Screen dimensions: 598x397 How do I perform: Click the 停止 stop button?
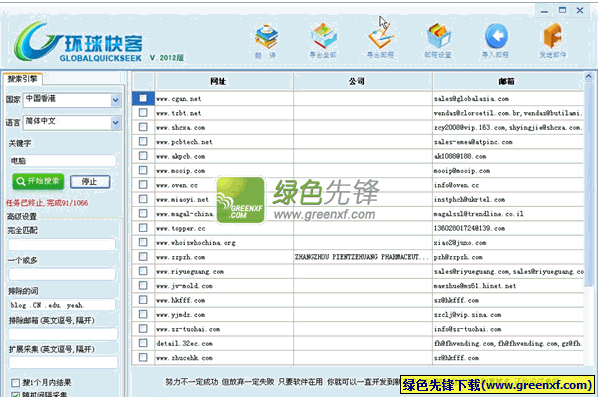[x=90, y=182]
